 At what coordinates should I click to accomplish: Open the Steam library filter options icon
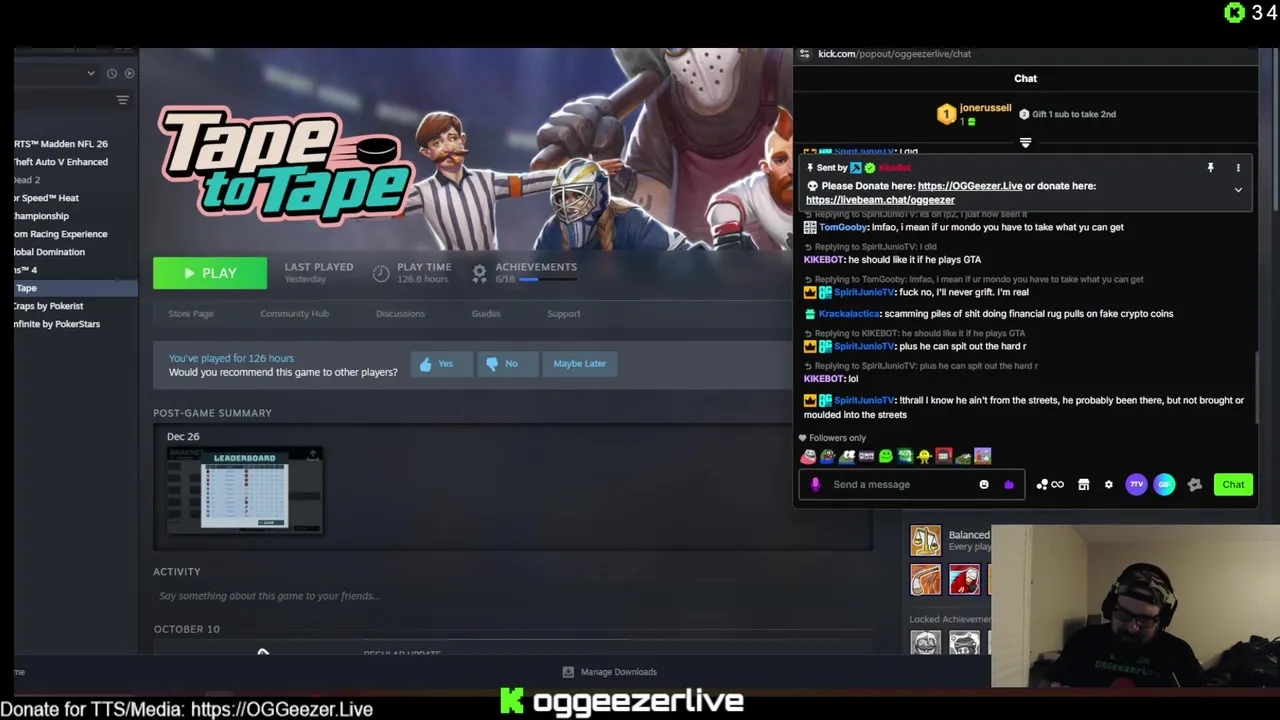(x=122, y=100)
